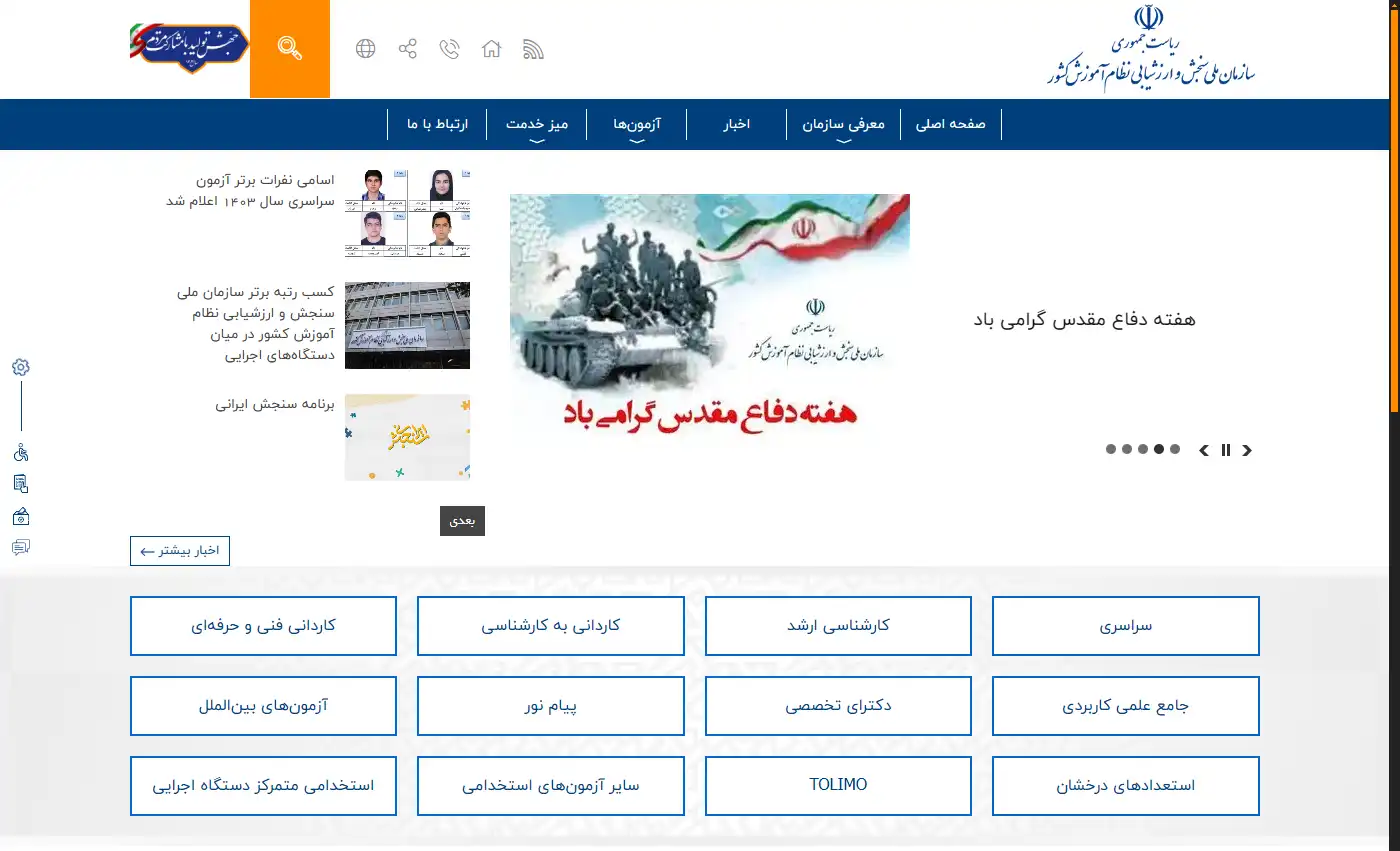This screenshot has height=851, width=1400.
Task: Open the برنامه سنجش ایرانی thumbnail
Action: [x=407, y=437]
